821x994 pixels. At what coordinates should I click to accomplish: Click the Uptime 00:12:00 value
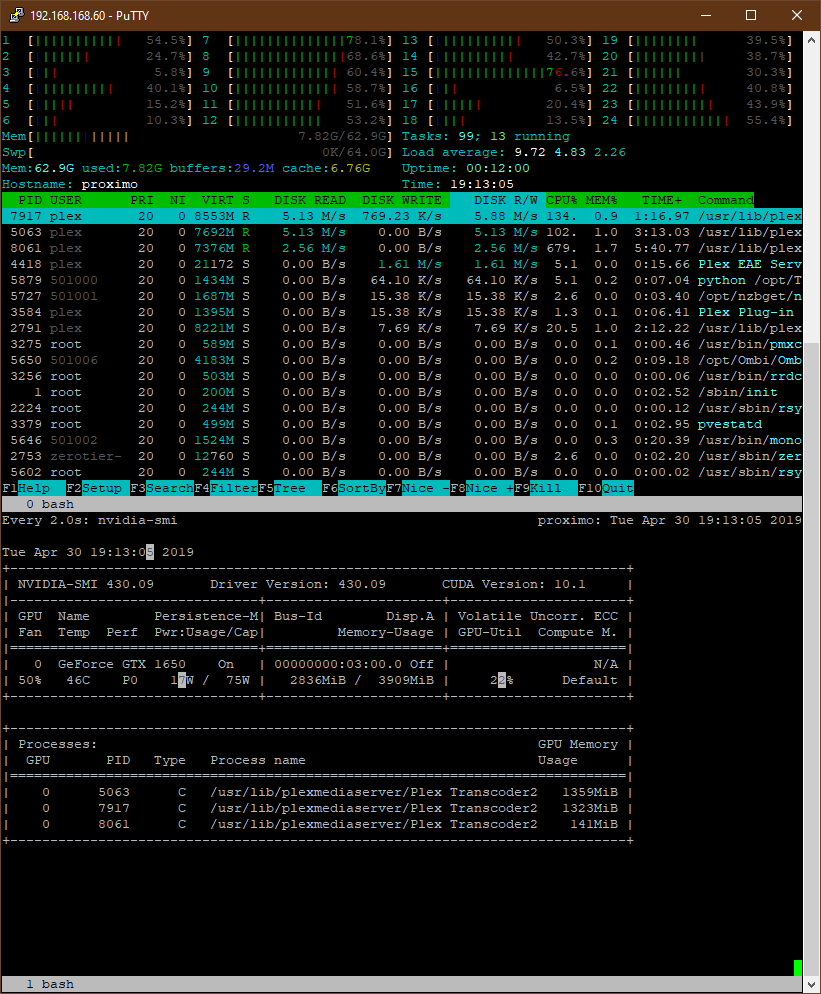498,168
